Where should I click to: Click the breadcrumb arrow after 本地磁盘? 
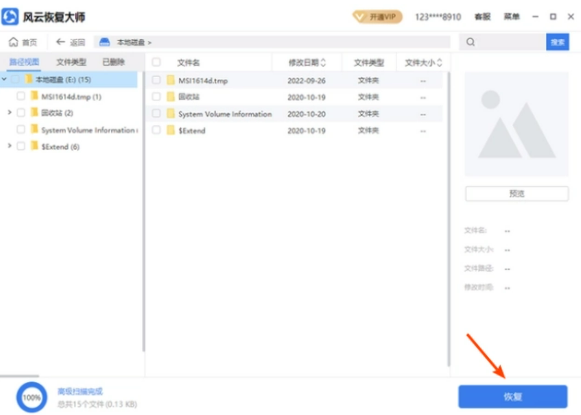tap(150, 43)
